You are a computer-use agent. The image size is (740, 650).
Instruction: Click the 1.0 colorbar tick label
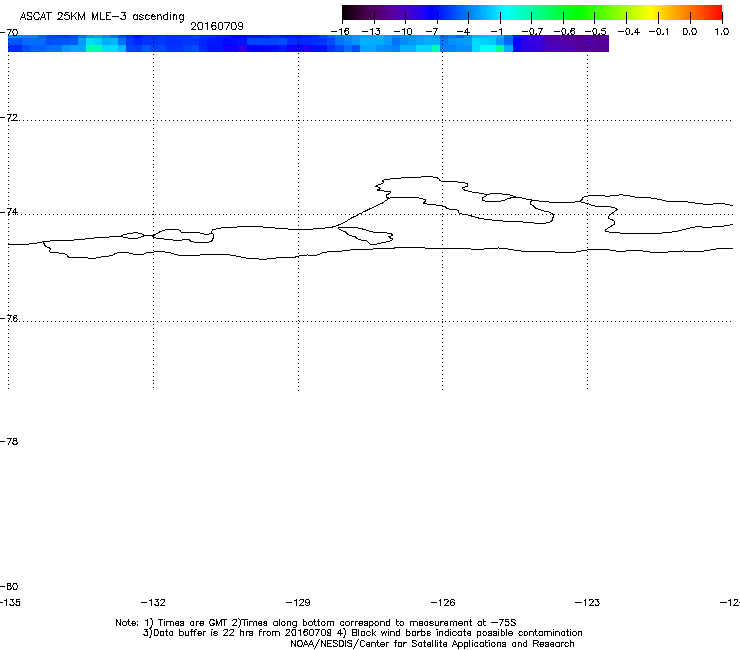pyautogui.click(x=722, y=32)
